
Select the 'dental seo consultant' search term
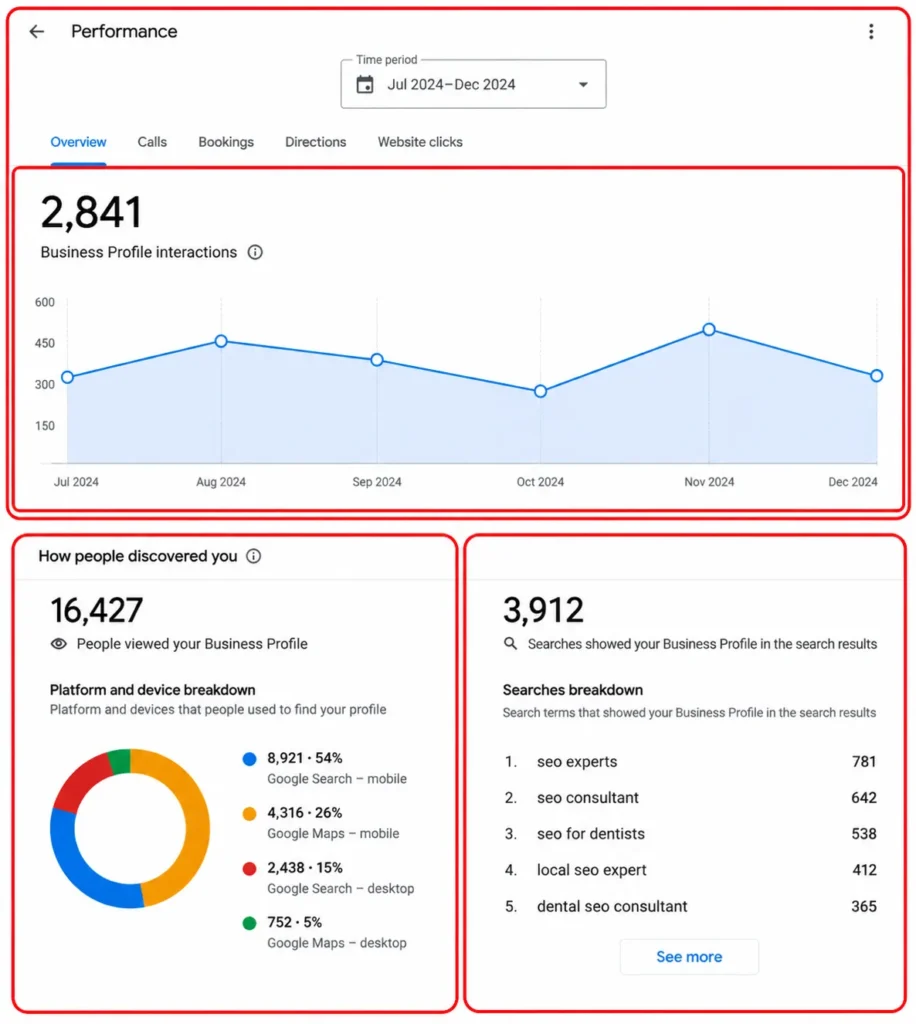(612, 906)
